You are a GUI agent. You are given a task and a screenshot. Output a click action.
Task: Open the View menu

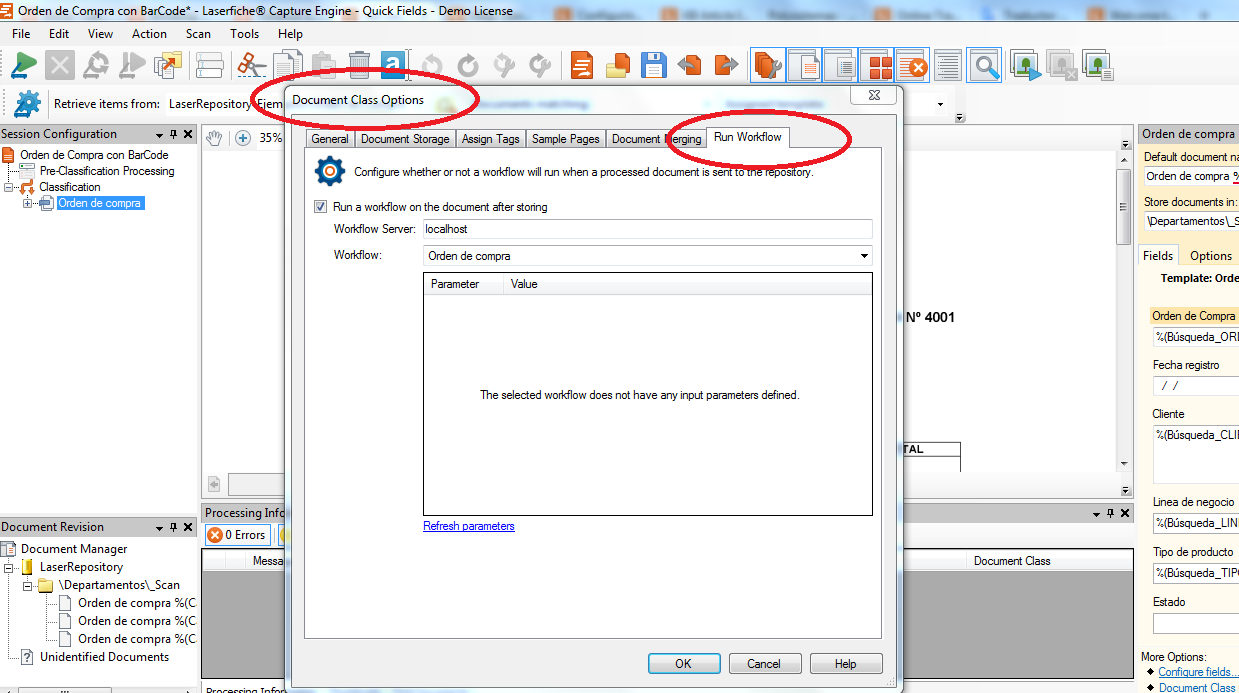101,34
